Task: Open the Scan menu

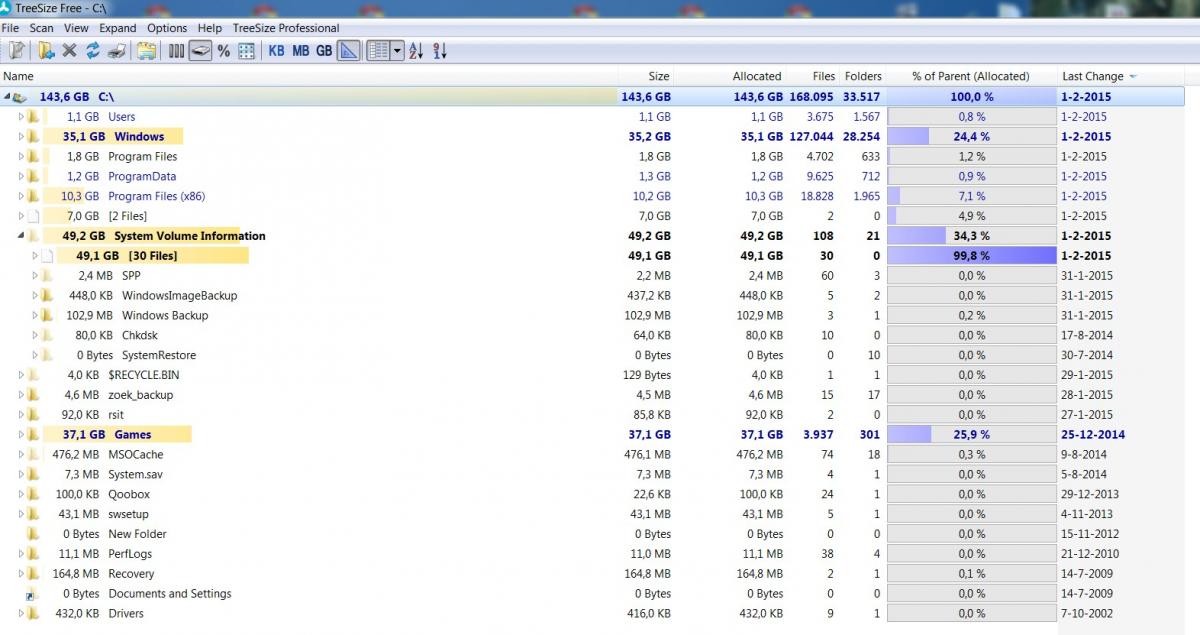Action: pyautogui.click(x=41, y=28)
